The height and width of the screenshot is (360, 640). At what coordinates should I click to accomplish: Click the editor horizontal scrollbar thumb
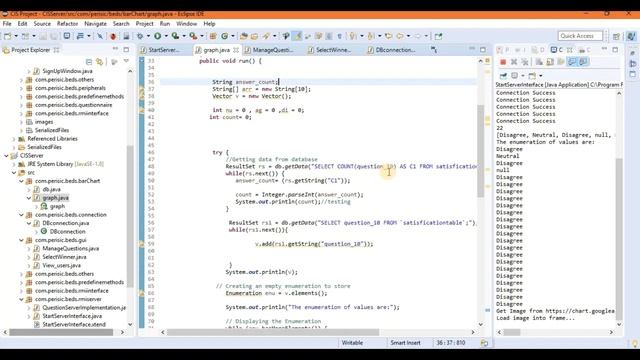(x=273, y=332)
